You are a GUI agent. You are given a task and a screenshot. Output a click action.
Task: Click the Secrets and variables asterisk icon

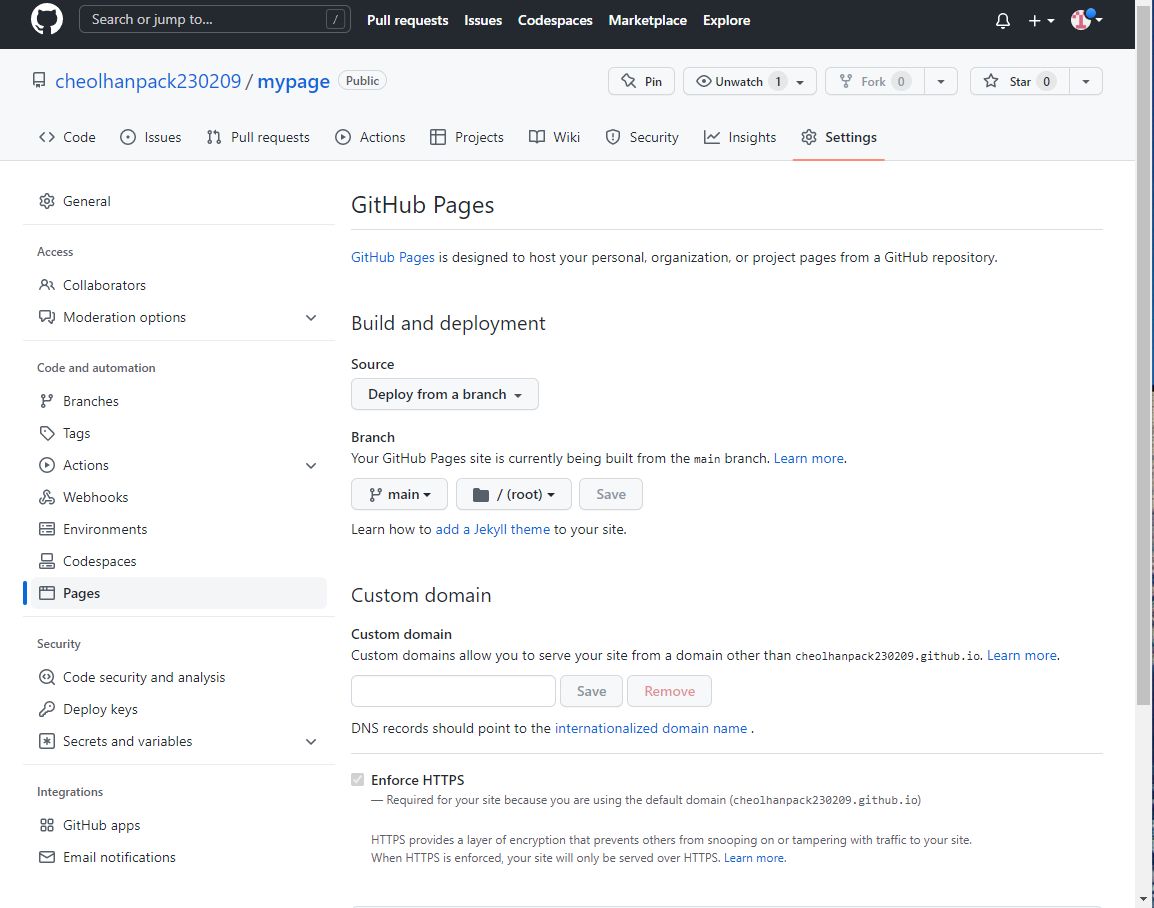(46, 741)
